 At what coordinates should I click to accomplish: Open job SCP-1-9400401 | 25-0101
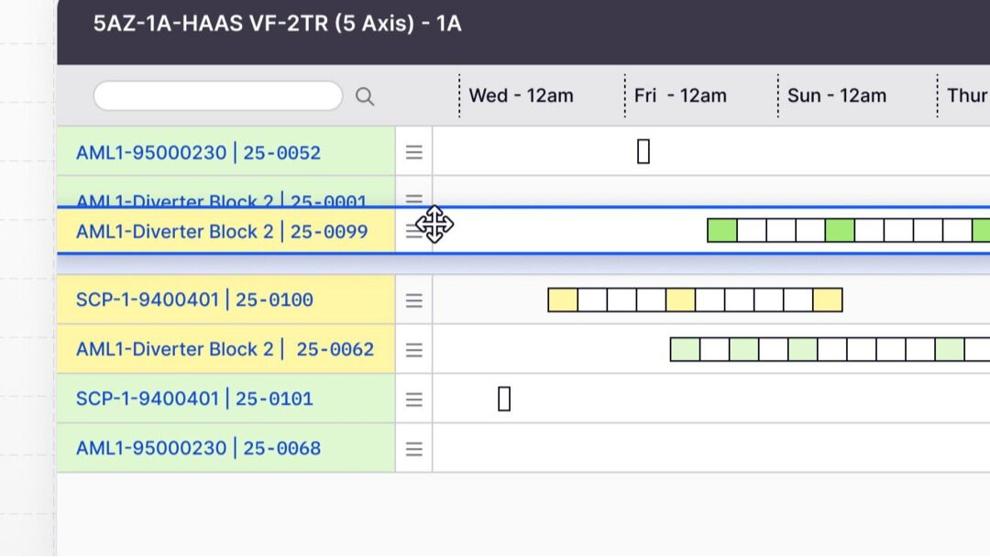pos(194,399)
